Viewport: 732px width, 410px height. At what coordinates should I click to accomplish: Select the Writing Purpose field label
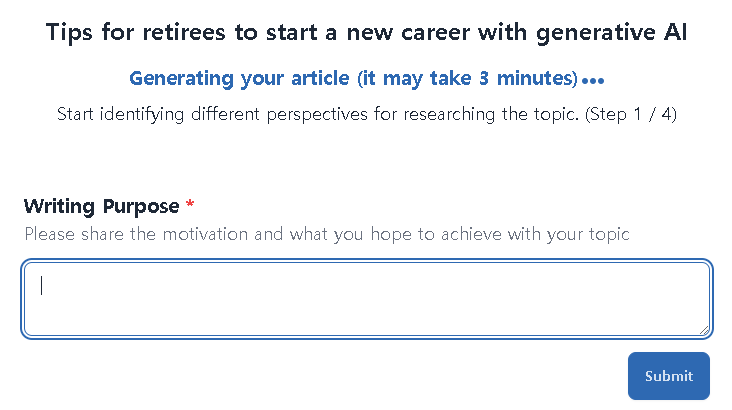(x=102, y=207)
